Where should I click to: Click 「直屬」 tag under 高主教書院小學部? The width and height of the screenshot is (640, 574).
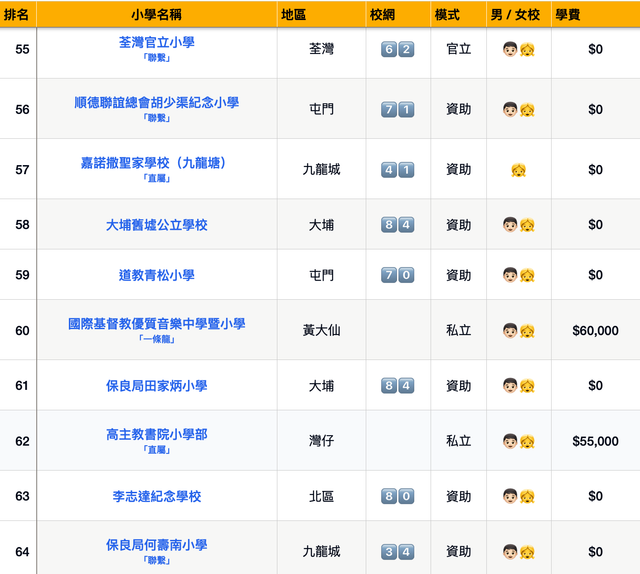click(x=157, y=450)
